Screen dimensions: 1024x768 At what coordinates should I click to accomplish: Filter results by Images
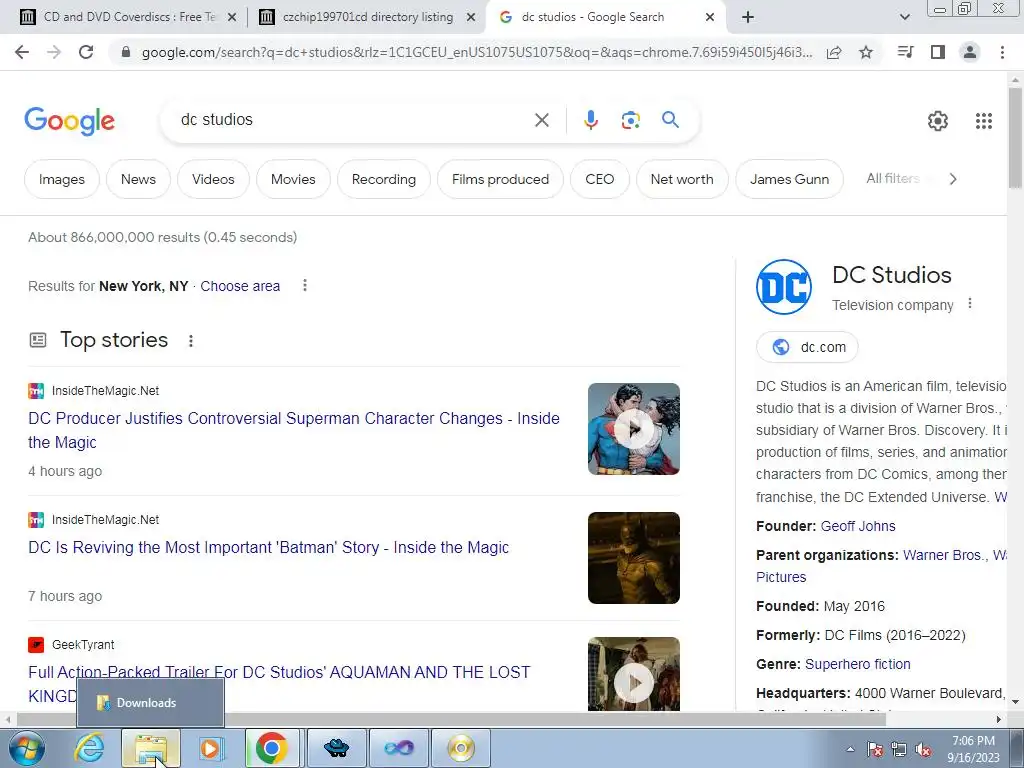point(61,179)
